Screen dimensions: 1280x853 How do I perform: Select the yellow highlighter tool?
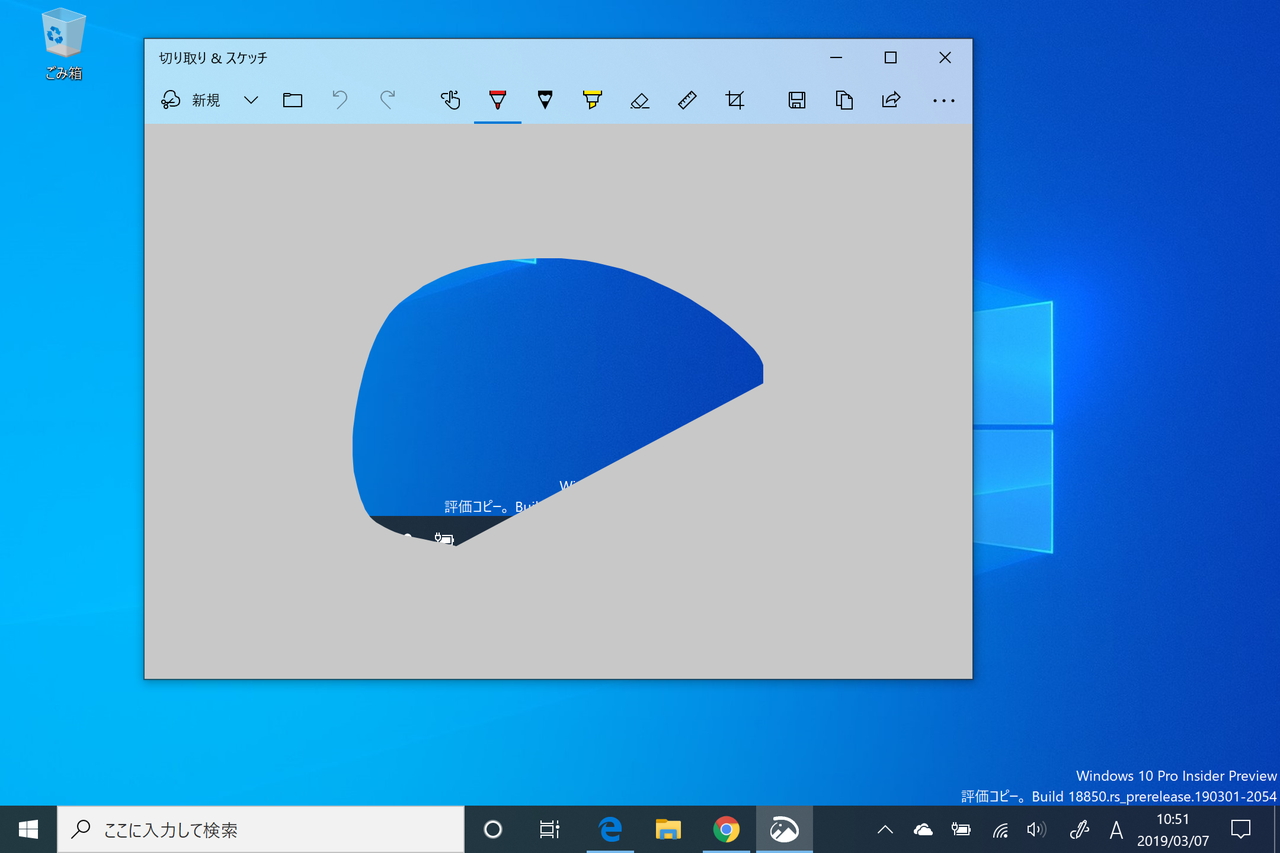pos(592,100)
